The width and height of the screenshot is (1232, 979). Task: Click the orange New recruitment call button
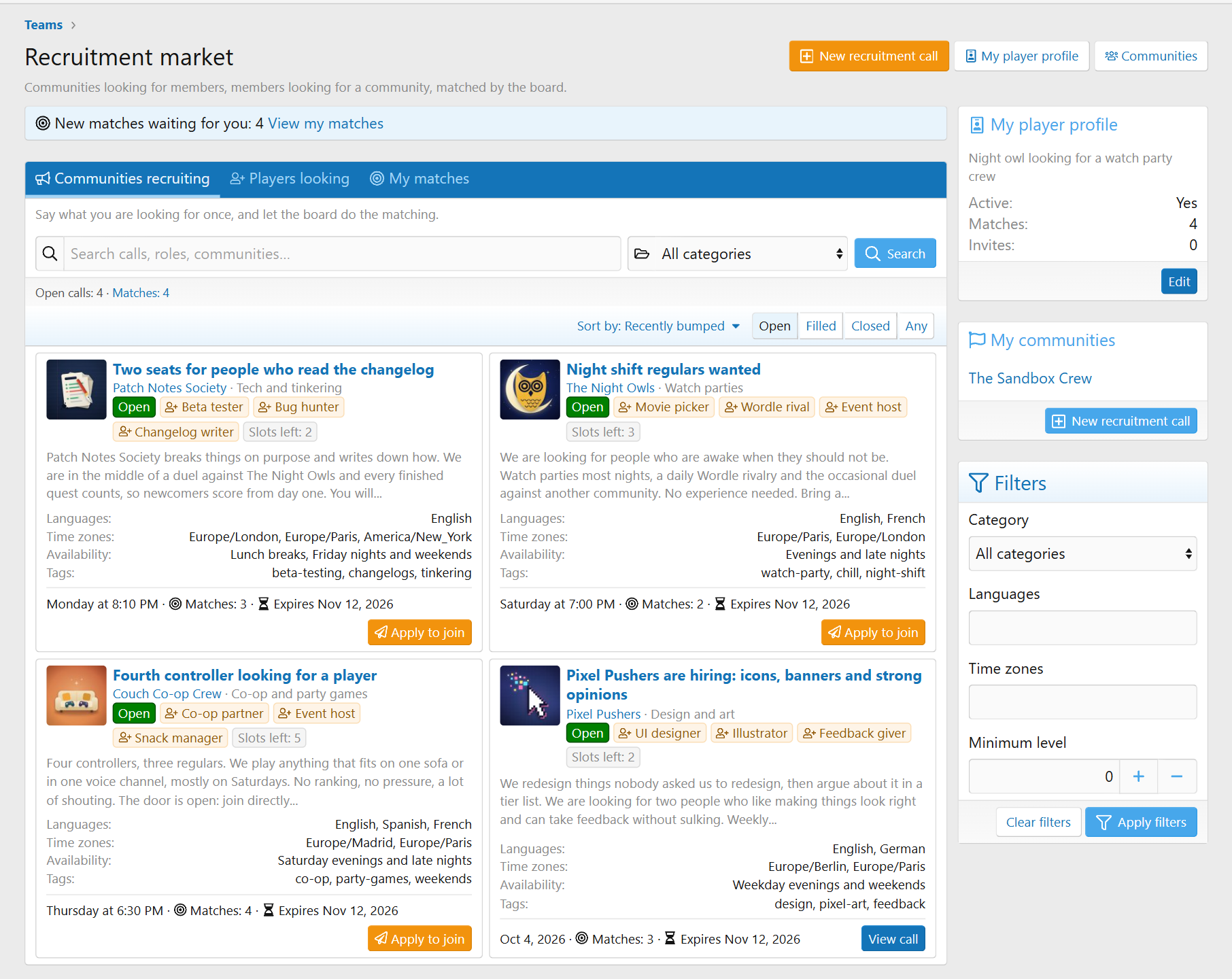(869, 56)
